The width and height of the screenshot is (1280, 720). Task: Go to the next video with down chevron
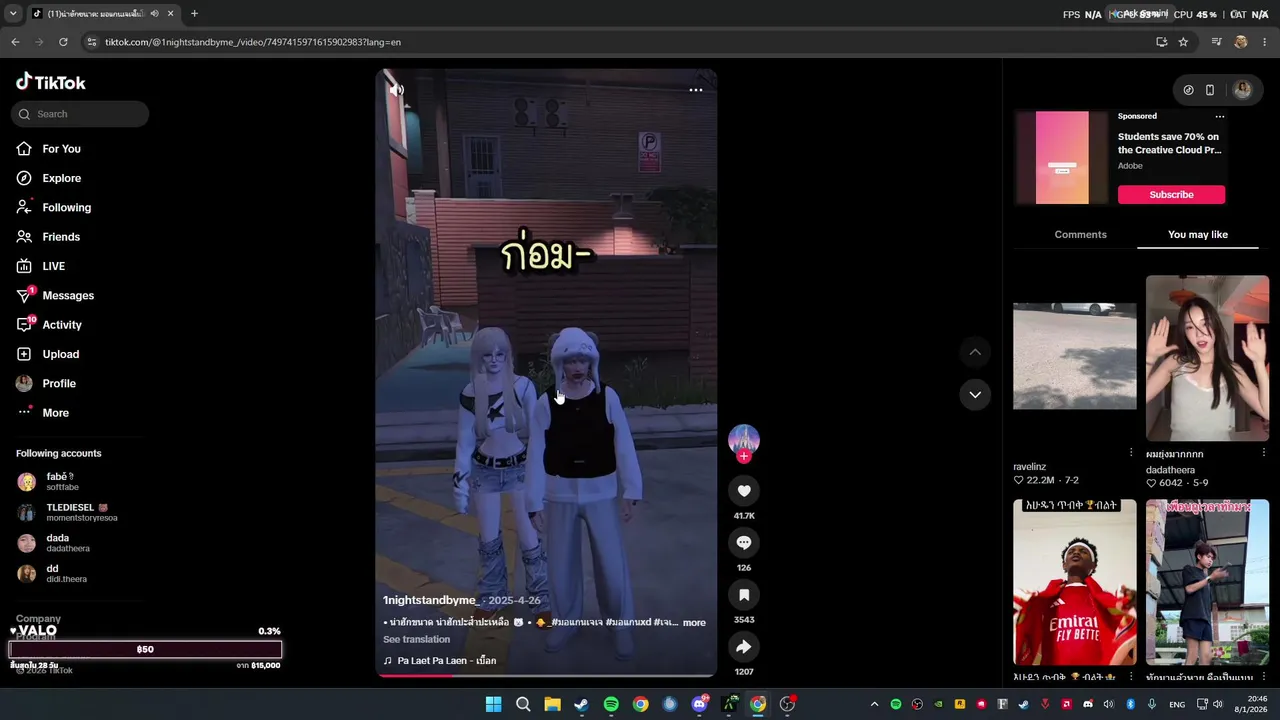(x=975, y=394)
